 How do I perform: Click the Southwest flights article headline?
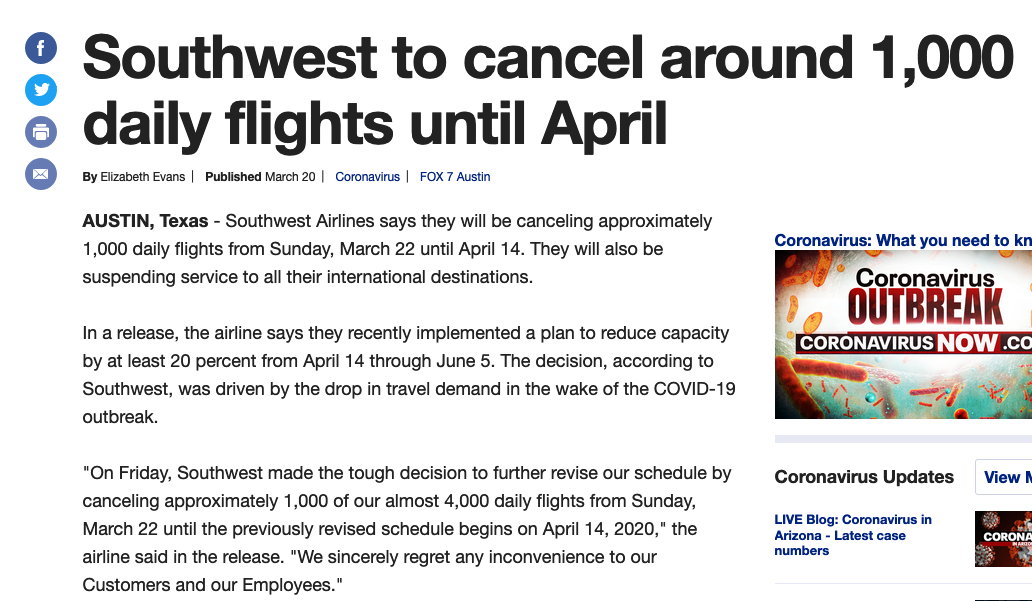[x=548, y=91]
